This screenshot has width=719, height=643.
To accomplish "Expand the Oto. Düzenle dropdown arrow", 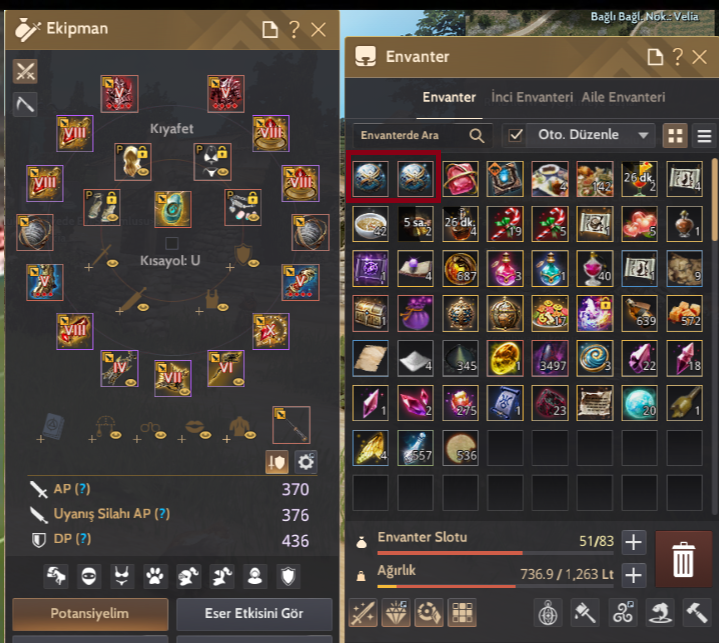I will pos(643,135).
